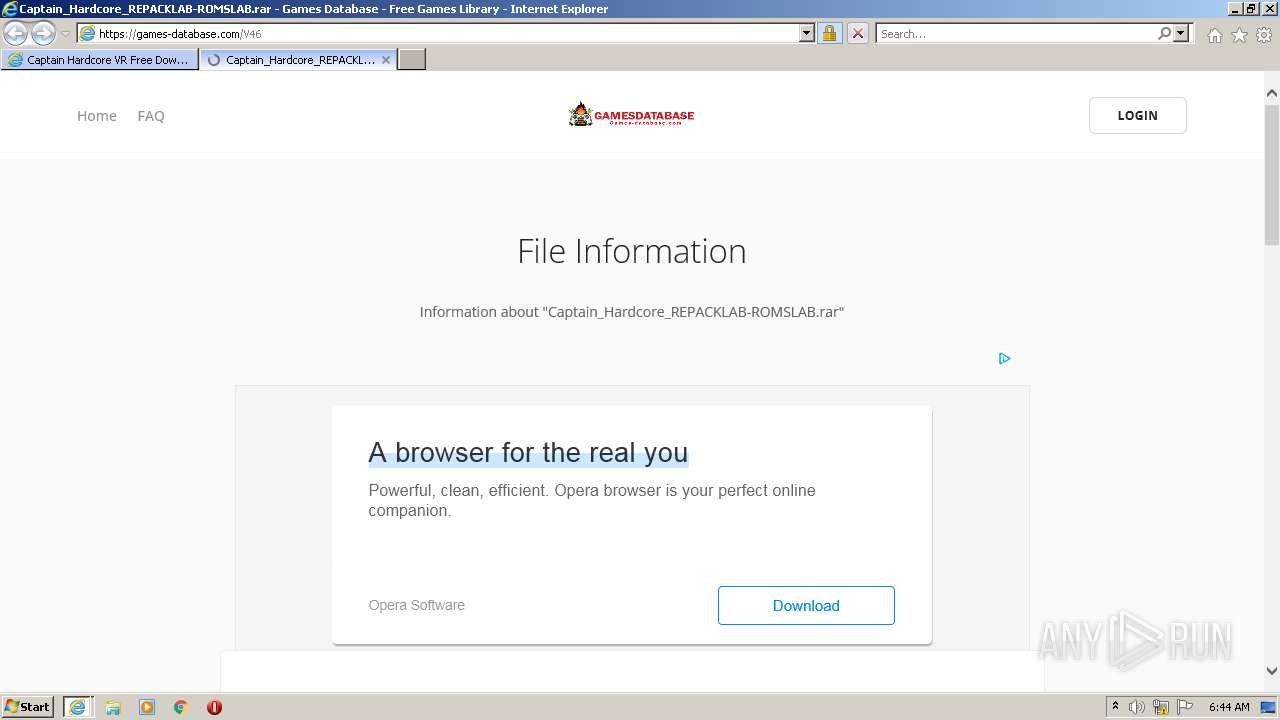1280x720 pixels.
Task: Open the recent pages dropdown arrow
Action: tap(65, 34)
